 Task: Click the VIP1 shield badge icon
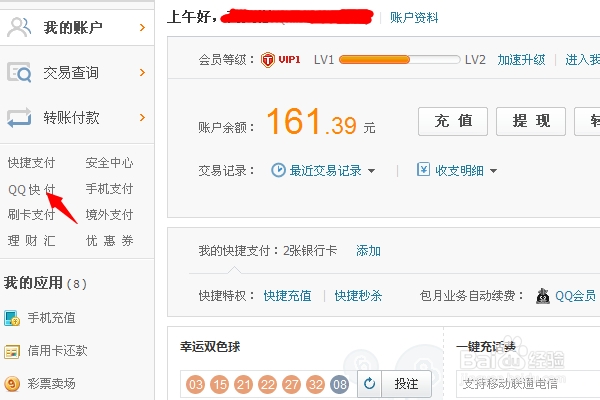[x=268, y=60]
